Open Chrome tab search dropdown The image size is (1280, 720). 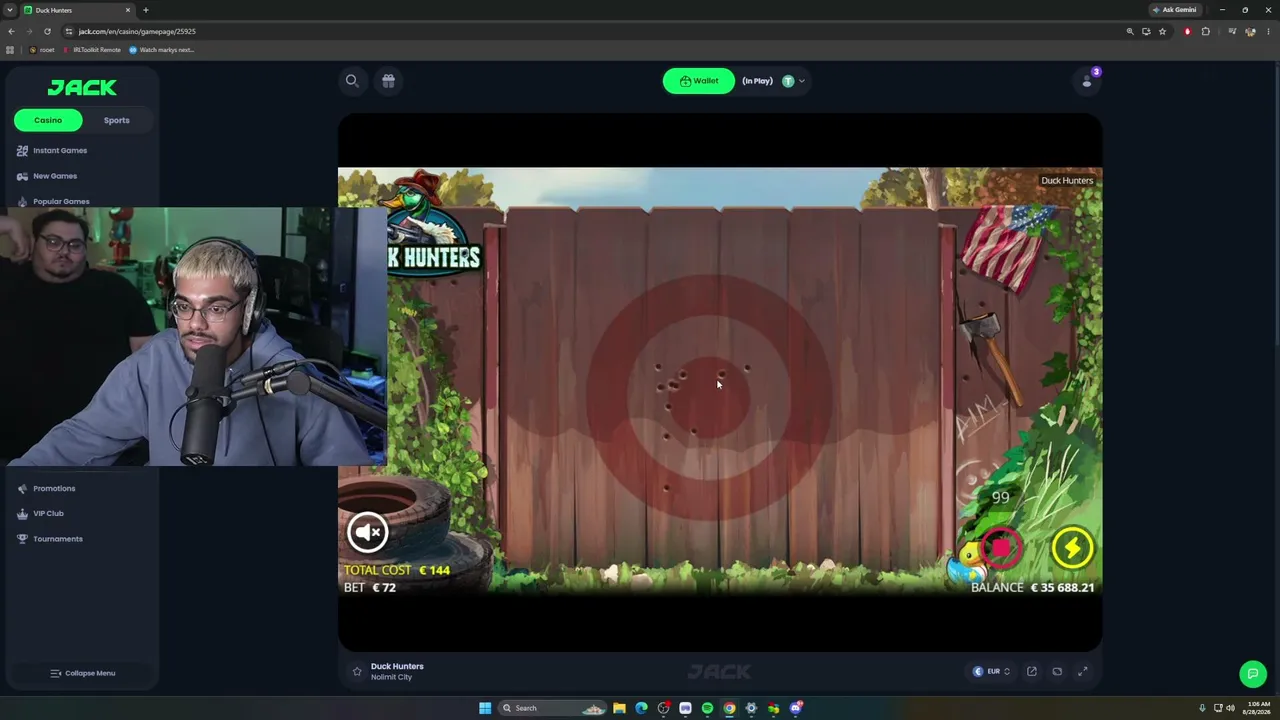[9, 10]
